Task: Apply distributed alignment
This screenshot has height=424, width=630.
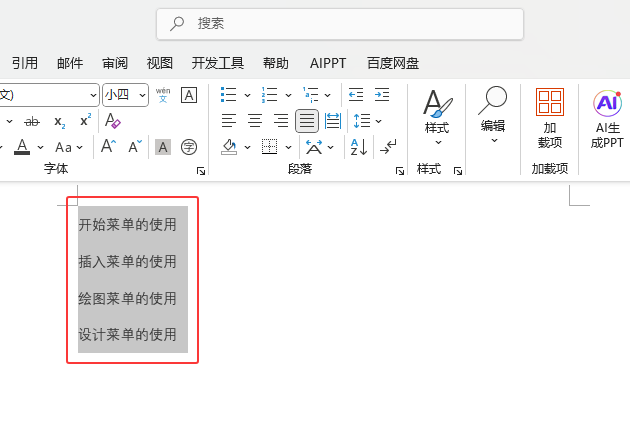Action: [333, 121]
